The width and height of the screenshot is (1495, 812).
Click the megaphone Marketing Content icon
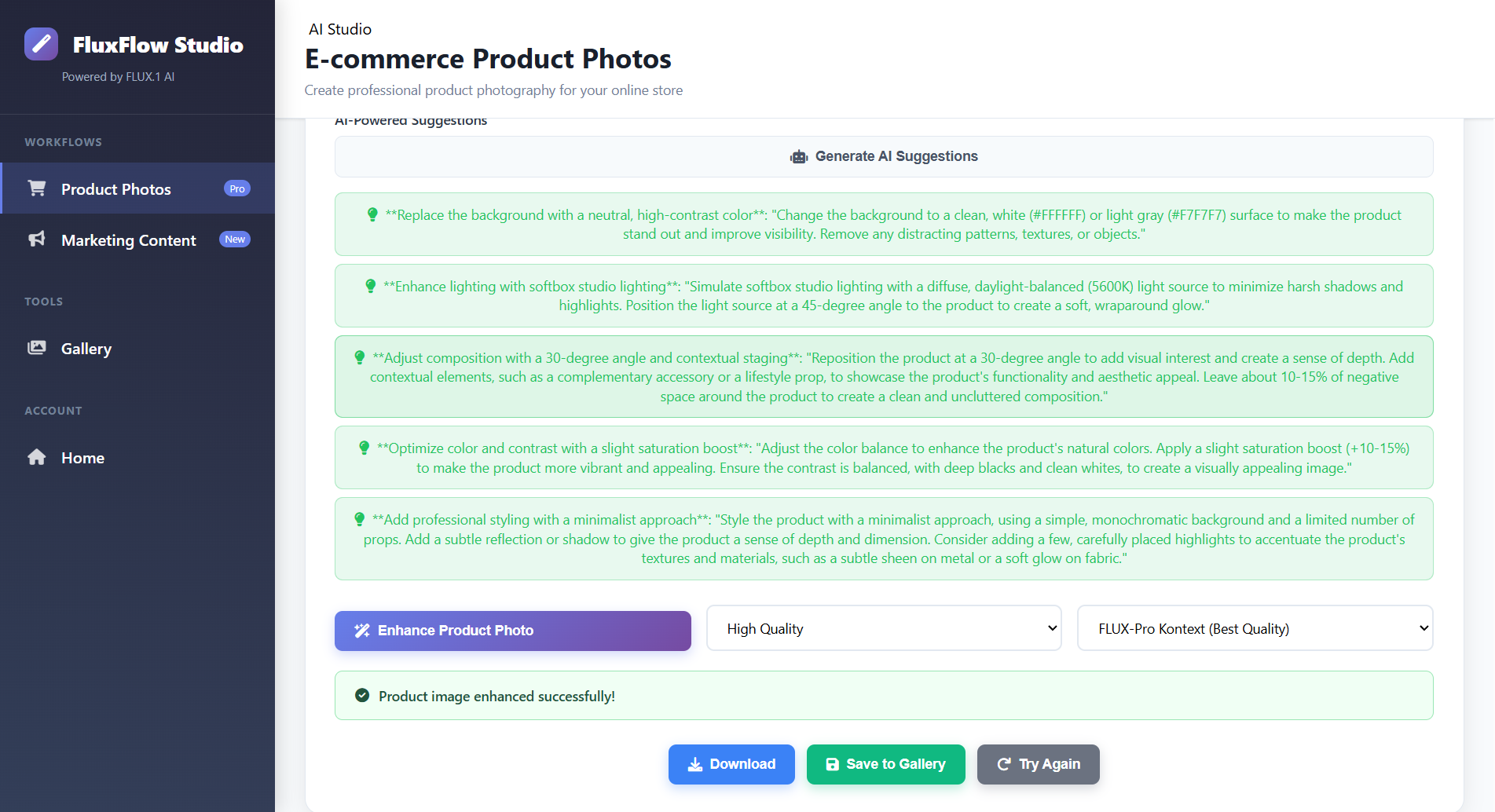tap(37, 240)
